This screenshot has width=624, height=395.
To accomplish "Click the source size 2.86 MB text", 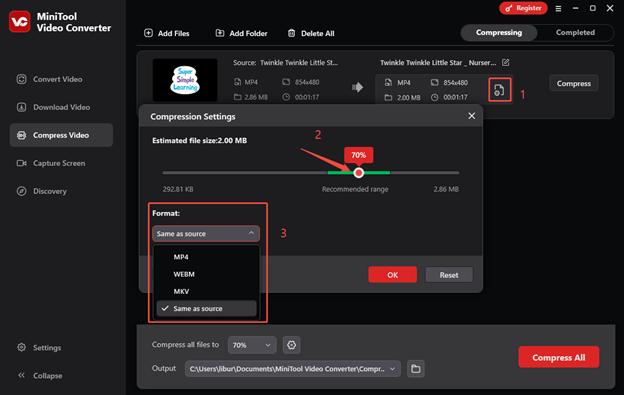I will tap(256, 97).
